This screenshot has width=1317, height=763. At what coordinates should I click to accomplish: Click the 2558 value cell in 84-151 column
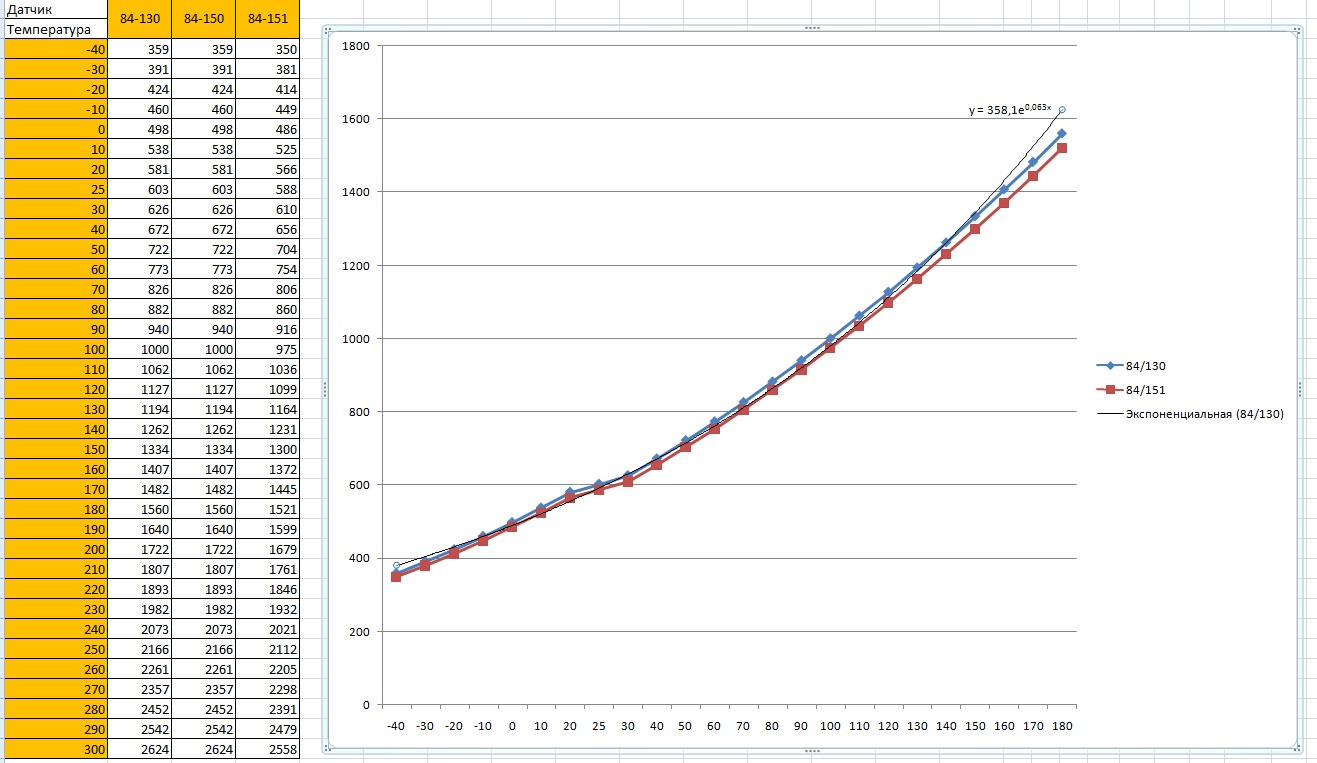[x=269, y=750]
